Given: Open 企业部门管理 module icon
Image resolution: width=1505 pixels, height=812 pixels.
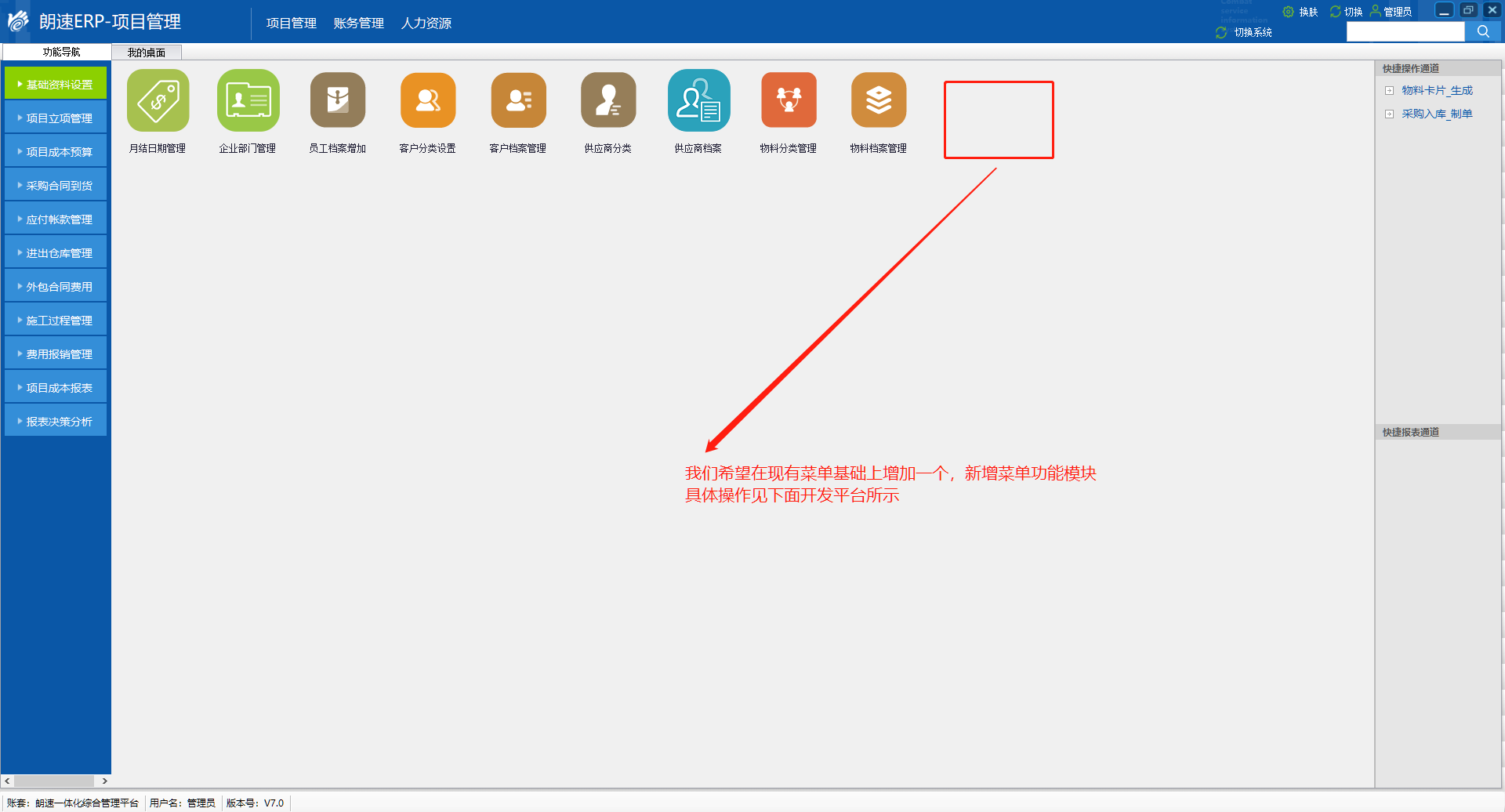Looking at the screenshot, I should click(248, 101).
